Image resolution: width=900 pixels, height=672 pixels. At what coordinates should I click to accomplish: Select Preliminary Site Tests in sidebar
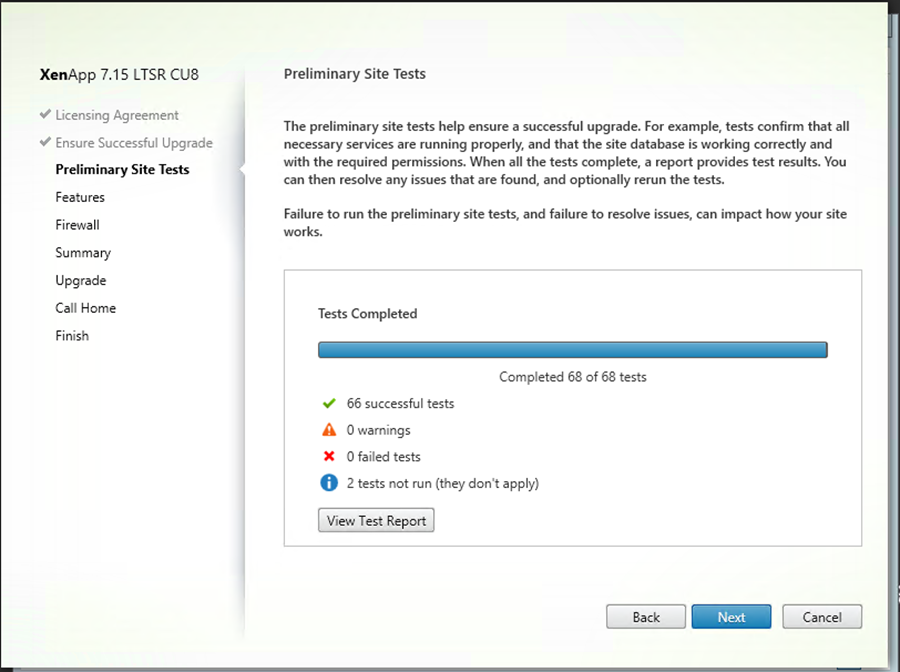point(122,169)
